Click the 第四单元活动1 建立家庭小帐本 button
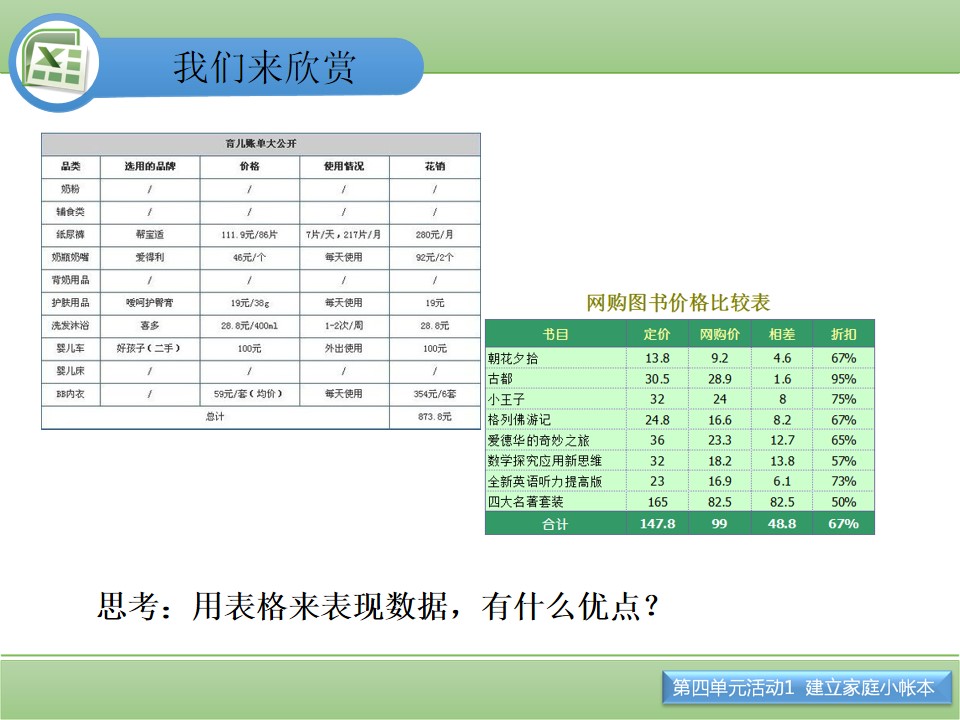This screenshot has height=720, width=960. click(806, 688)
